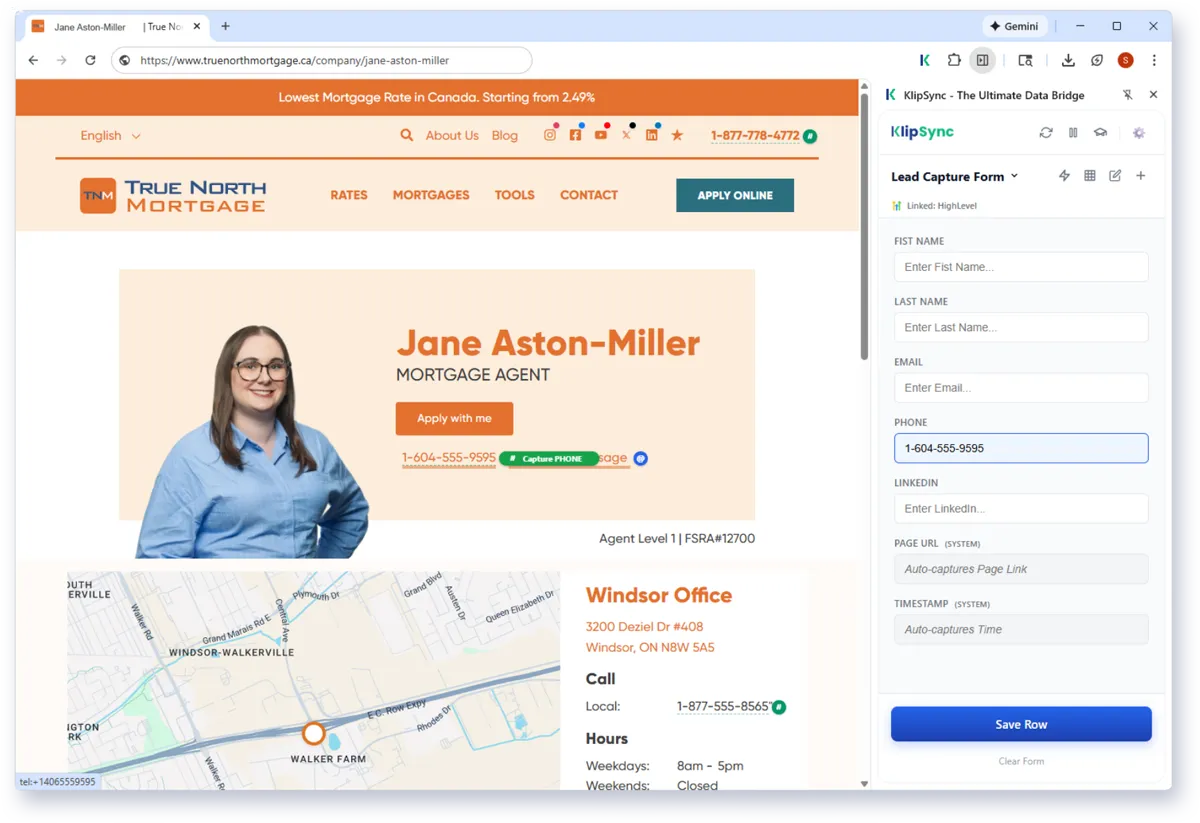Click the Gemini button in title bar
The height and width of the screenshot is (823, 1200).
(x=1014, y=26)
